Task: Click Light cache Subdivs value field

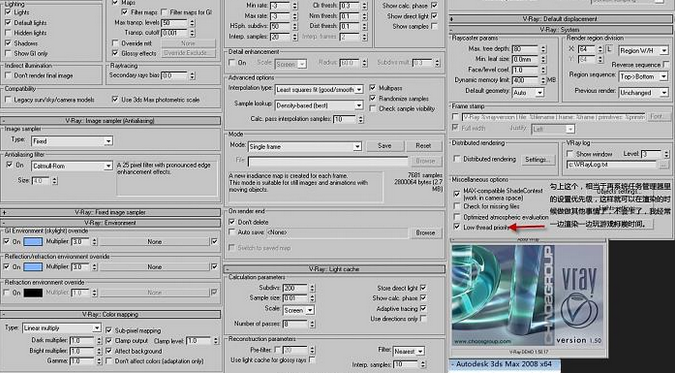Action: (x=295, y=288)
